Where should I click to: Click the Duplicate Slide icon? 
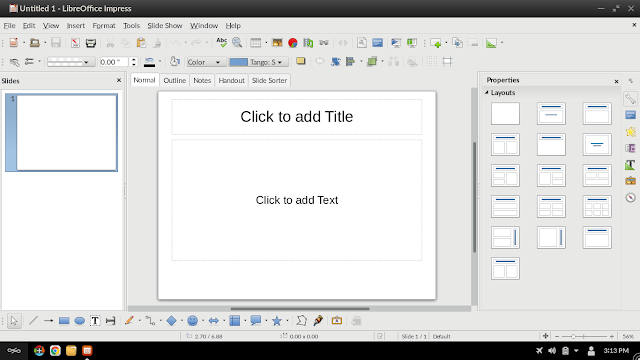pyautogui.click(x=458, y=42)
